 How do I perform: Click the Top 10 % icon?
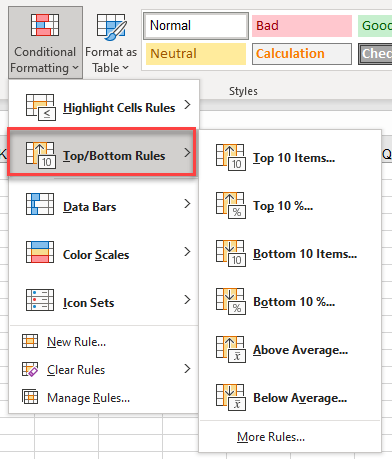tap(231, 205)
